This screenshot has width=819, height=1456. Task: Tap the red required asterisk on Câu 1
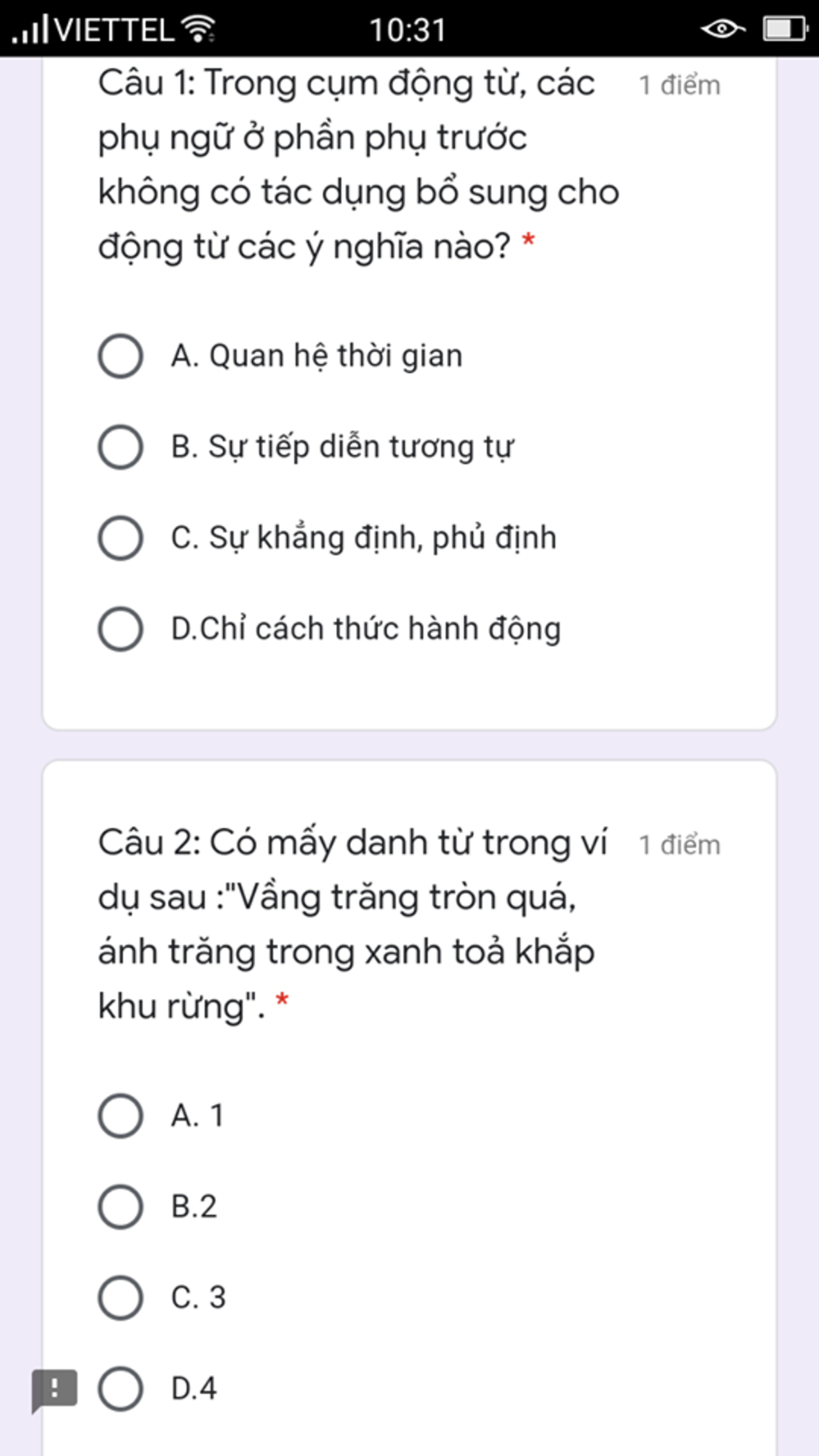pyautogui.click(x=528, y=240)
